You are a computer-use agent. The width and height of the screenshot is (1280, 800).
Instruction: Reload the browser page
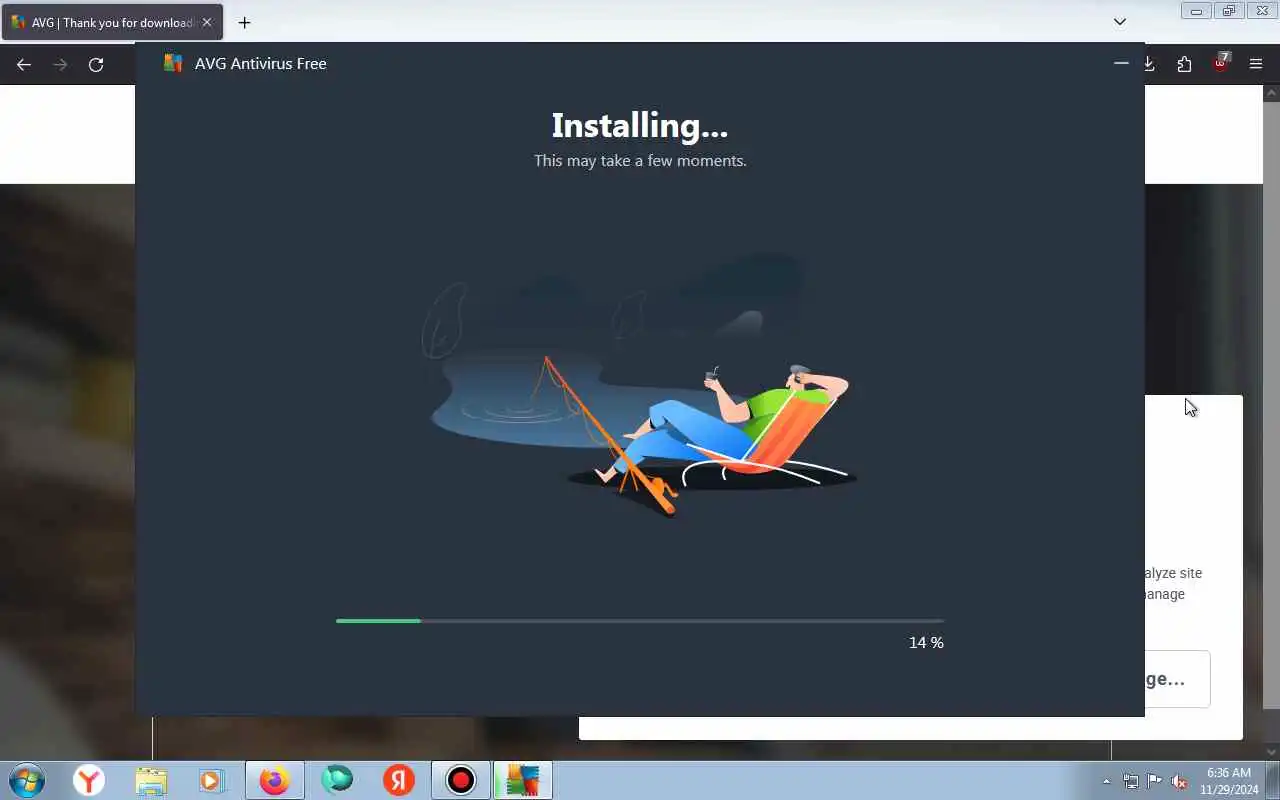[96, 64]
